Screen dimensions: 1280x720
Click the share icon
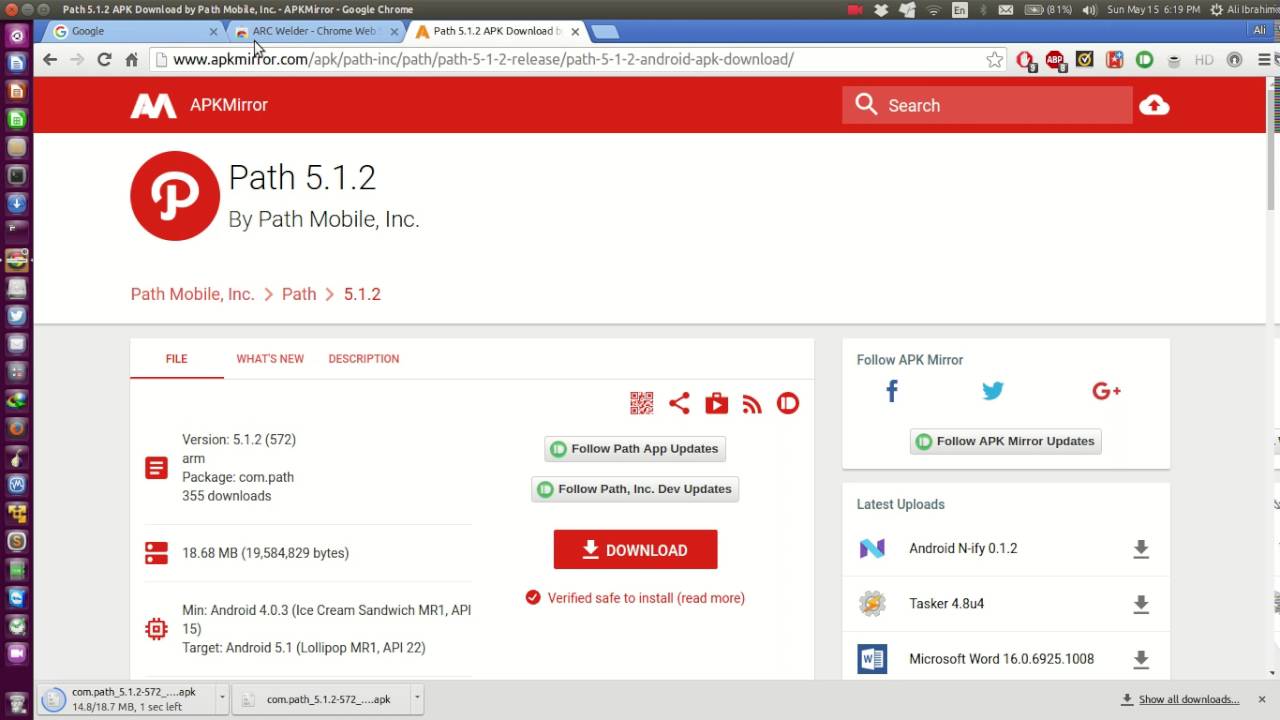pos(679,403)
